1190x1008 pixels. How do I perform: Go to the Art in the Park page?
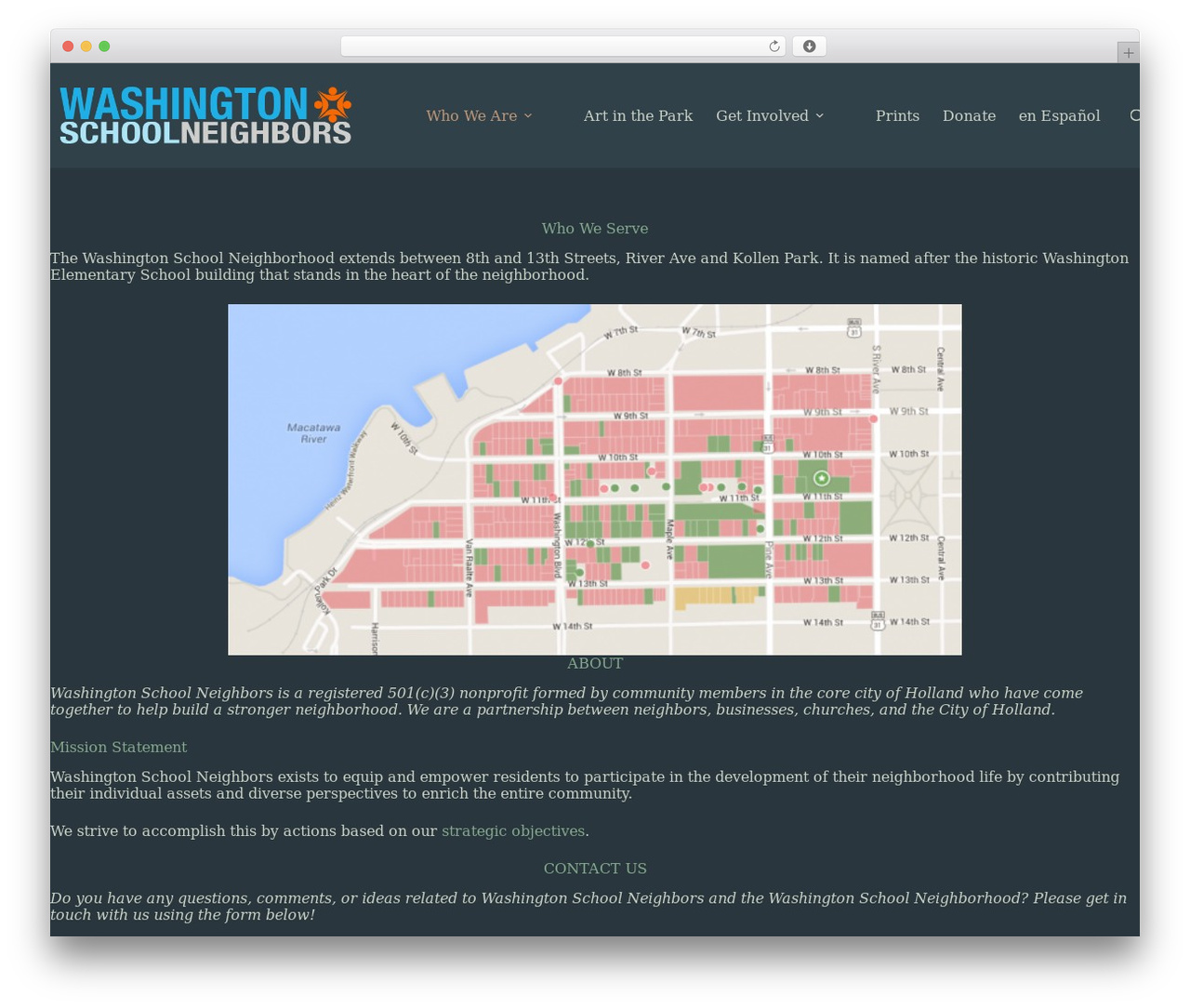(x=638, y=115)
